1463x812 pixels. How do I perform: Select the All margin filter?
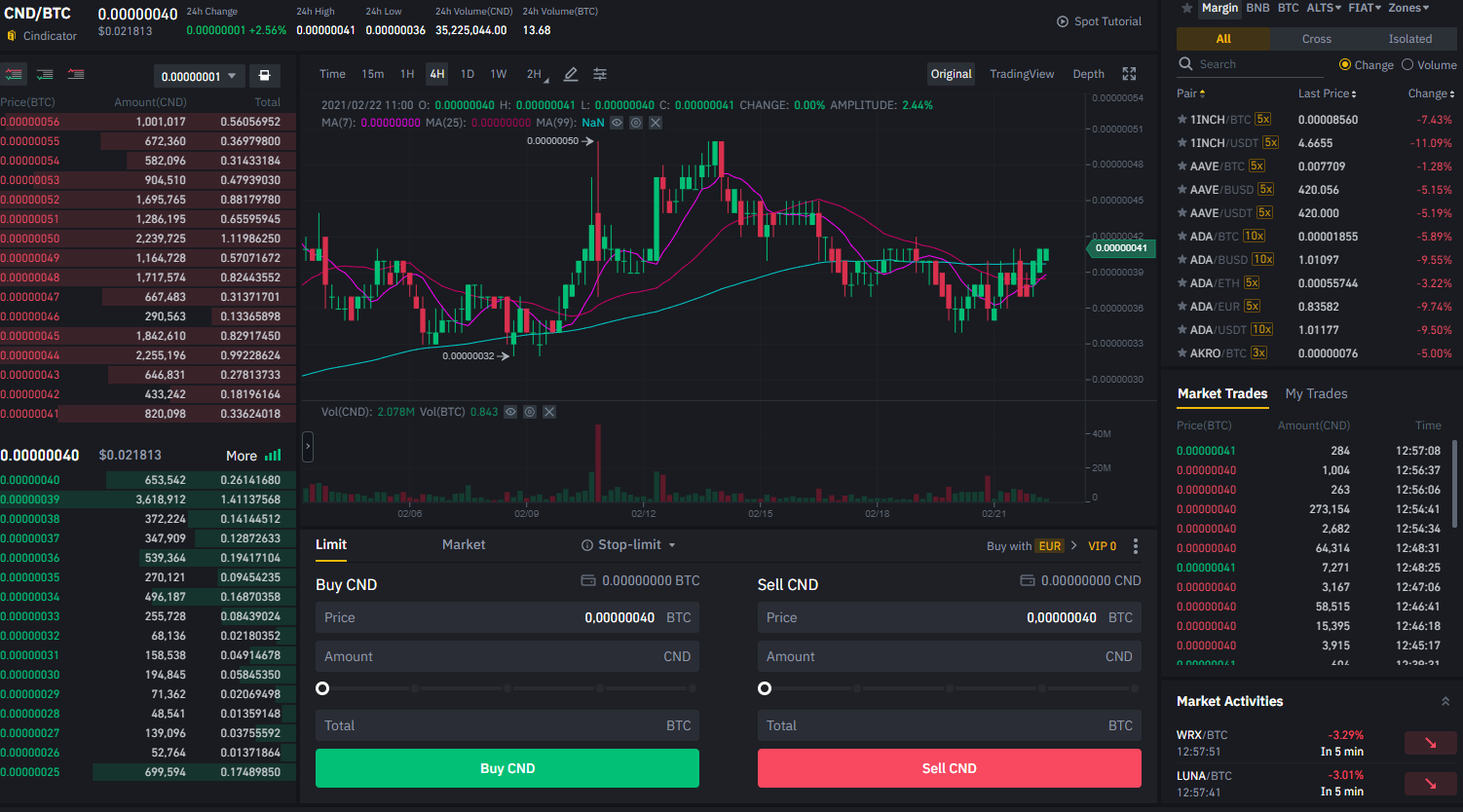pyautogui.click(x=1223, y=39)
